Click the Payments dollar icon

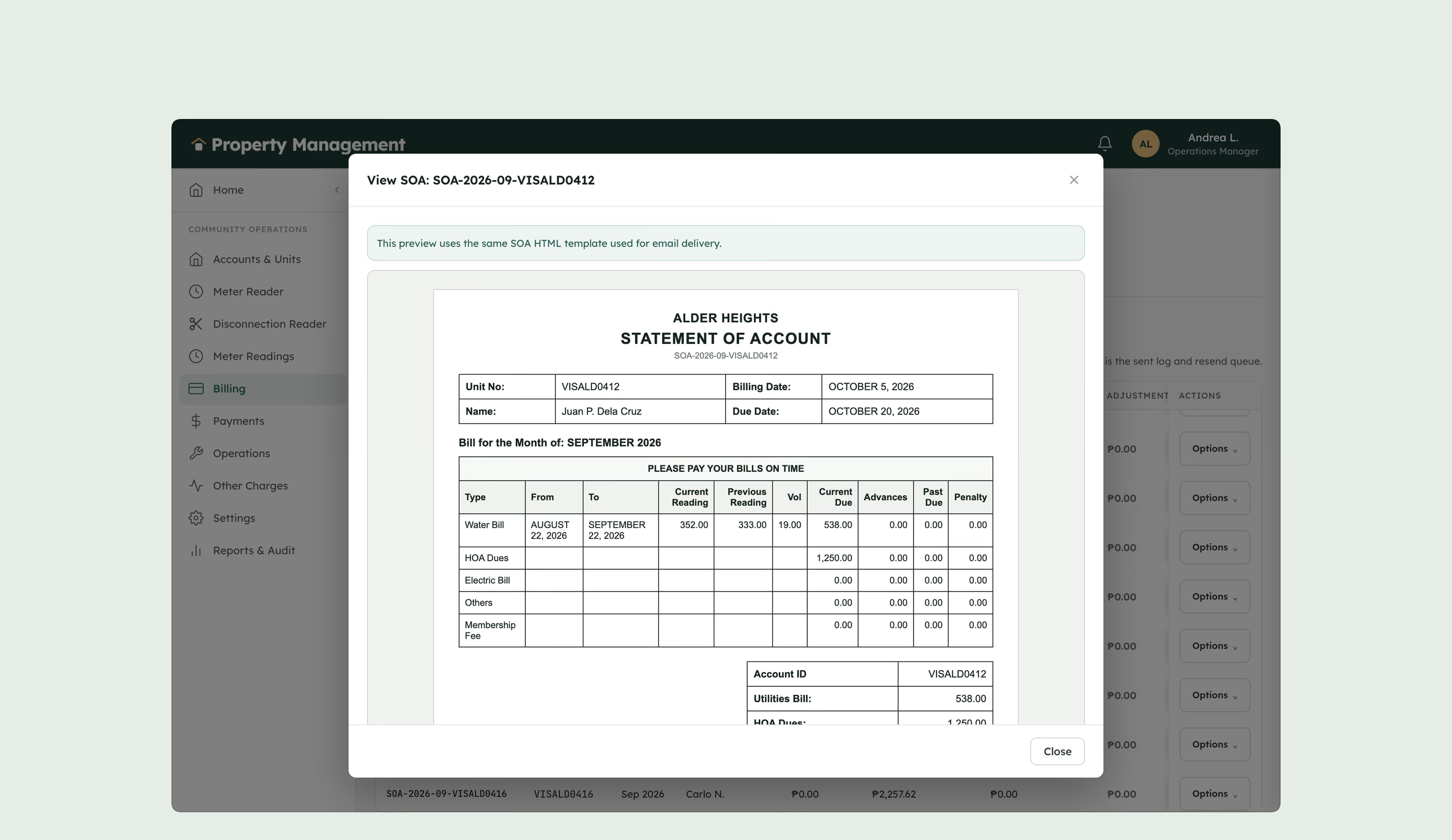click(196, 421)
